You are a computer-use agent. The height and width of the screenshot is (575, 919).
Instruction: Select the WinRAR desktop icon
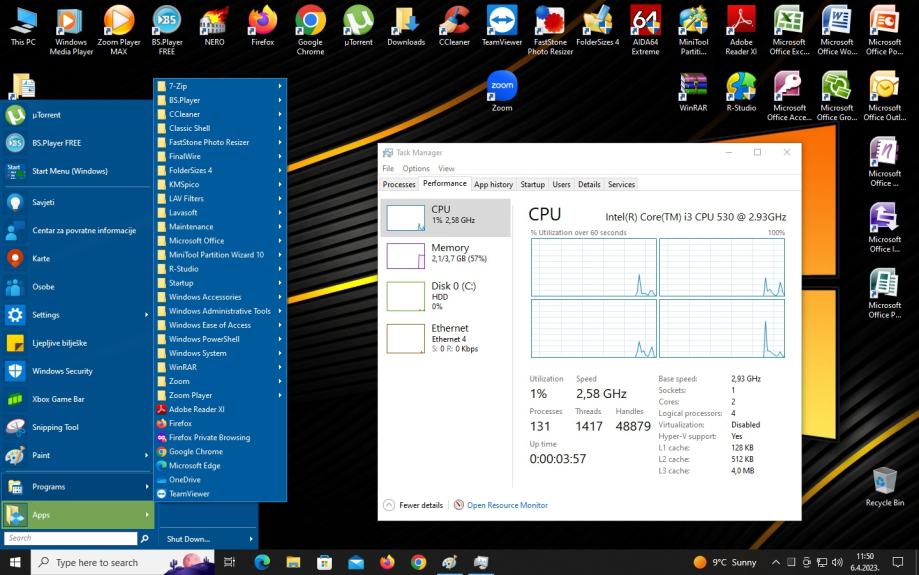click(693, 91)
